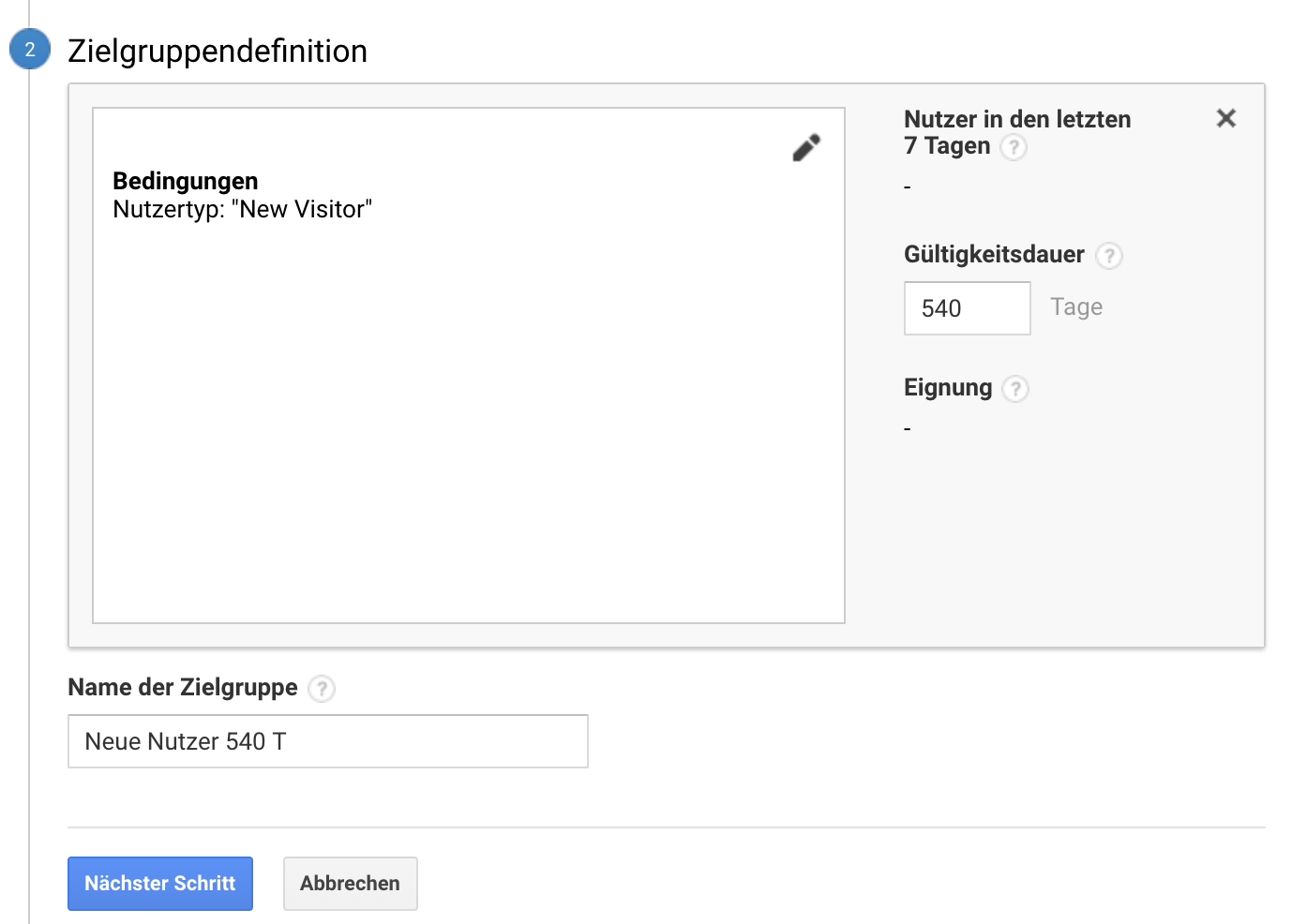
Task: Click the Tage unit label
Action: click(1075, 307)
